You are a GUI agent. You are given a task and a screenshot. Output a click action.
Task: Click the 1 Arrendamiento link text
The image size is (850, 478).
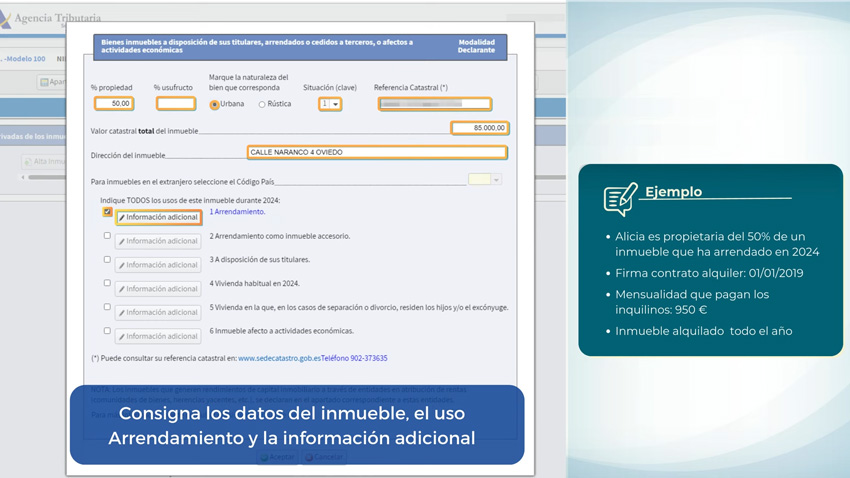237,212
